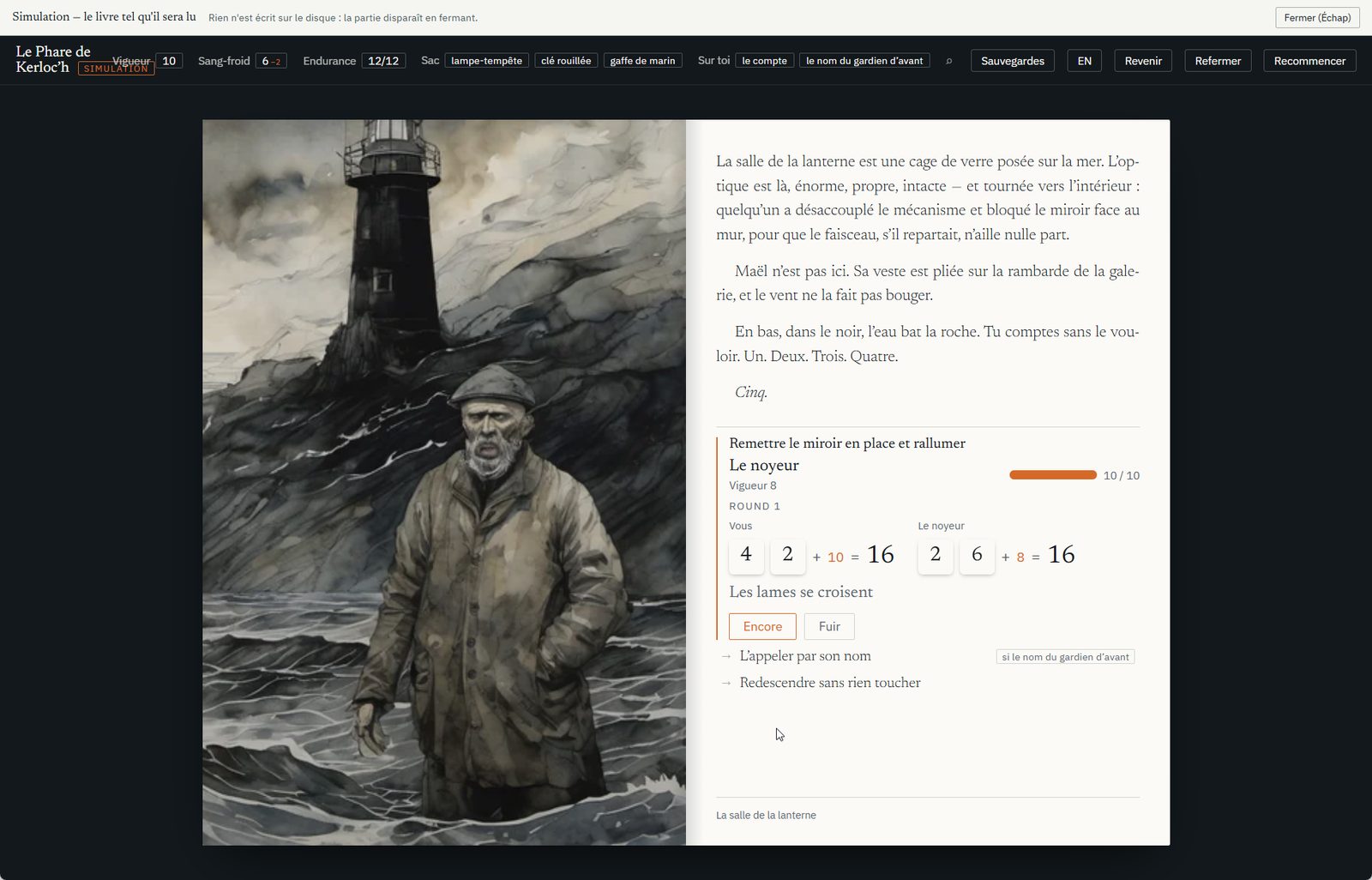Click the le compte tag

pyautogui.click(x=764, y=61)
